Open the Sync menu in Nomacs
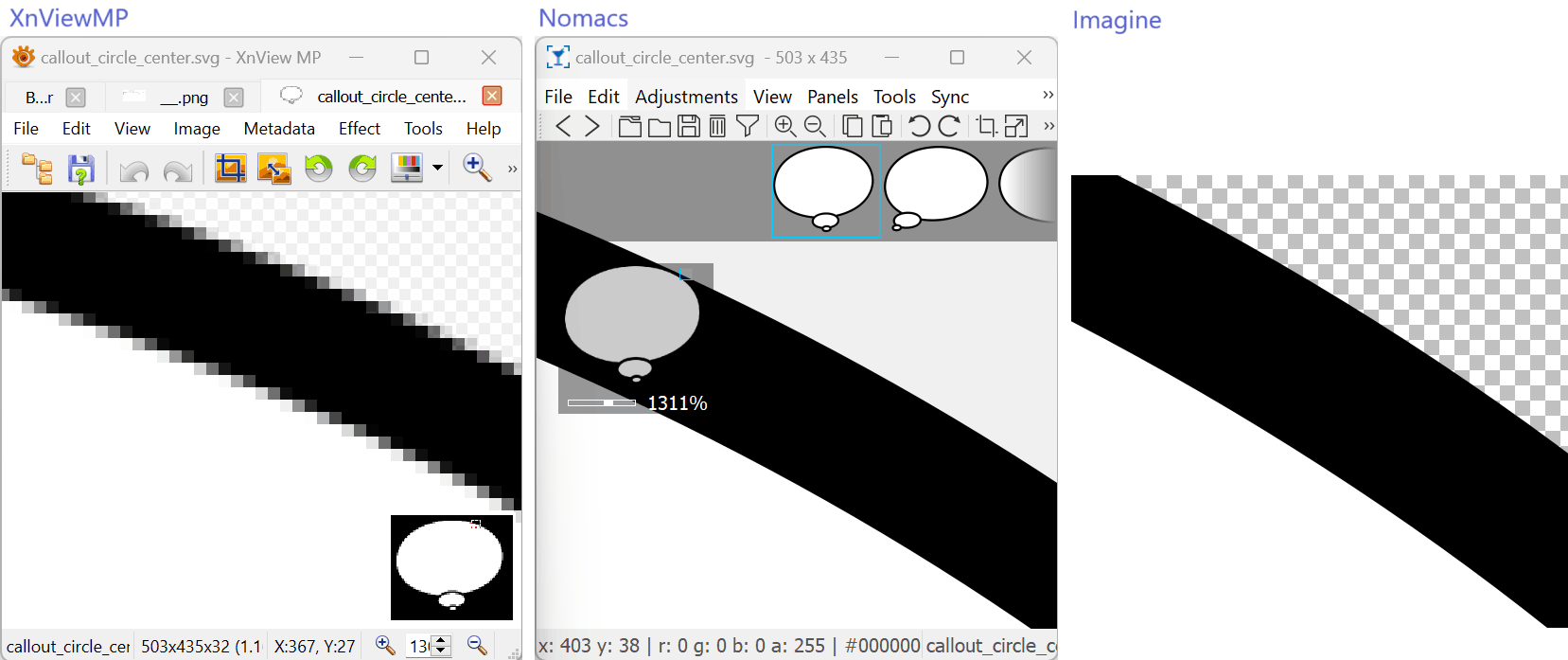The width and height of the screenshot is (1568, 660). pyautogui.click(x=950, y=97)
